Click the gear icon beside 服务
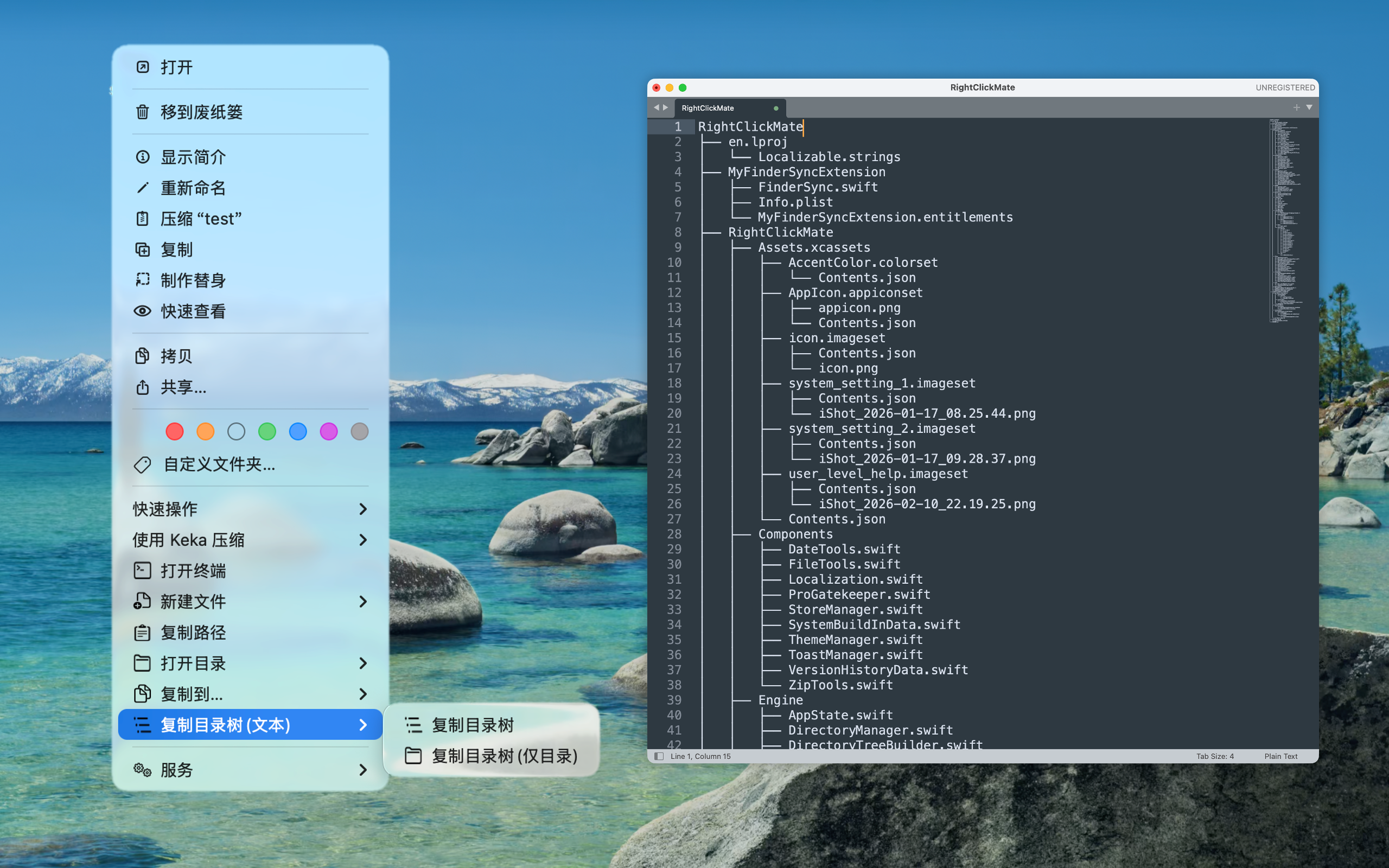The width and height of the screenshot is (1389, 868). [x=141, y=770]
